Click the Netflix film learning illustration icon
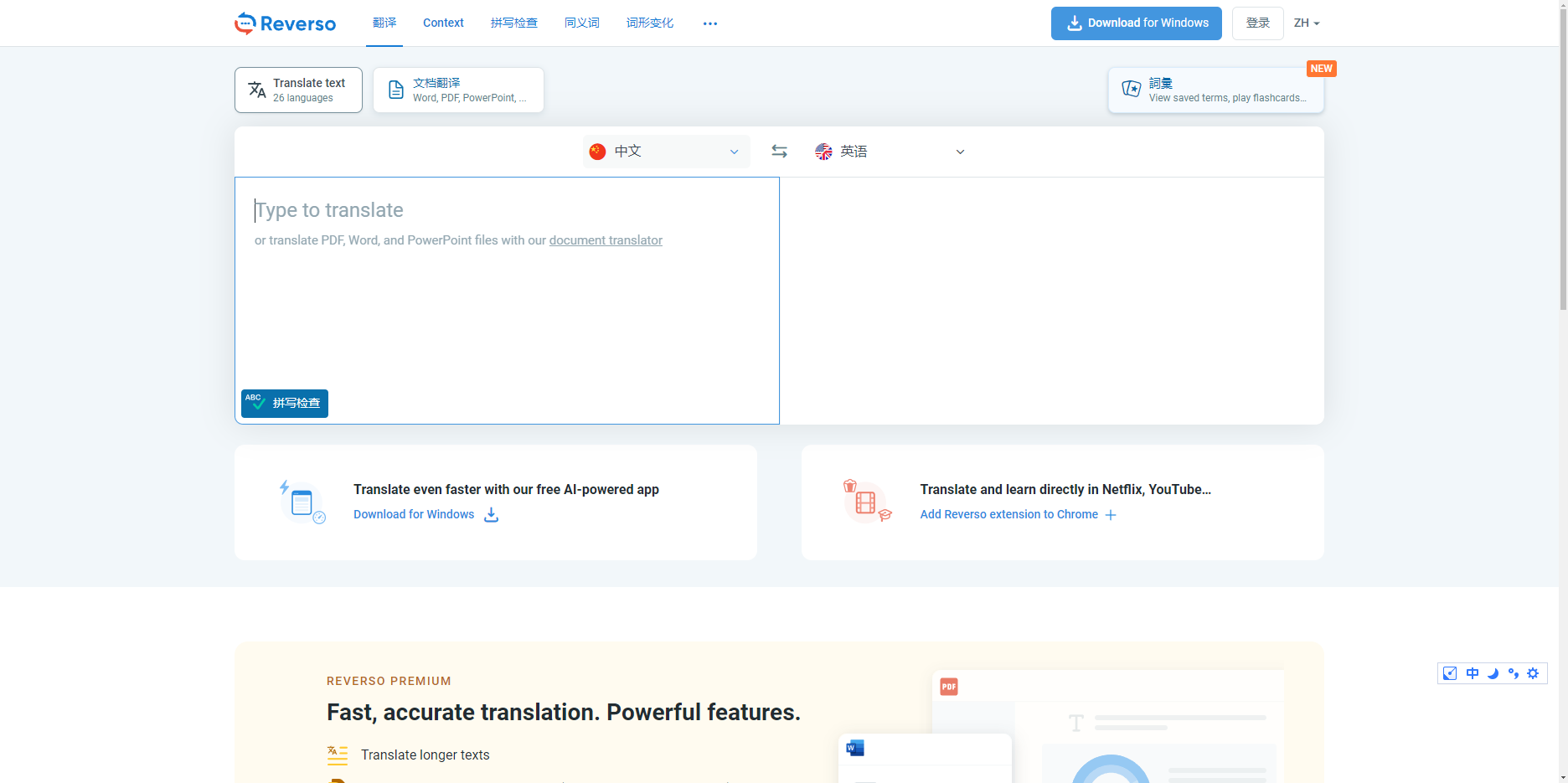This screenshot has width=1568, height=783. tap(867, 501)
